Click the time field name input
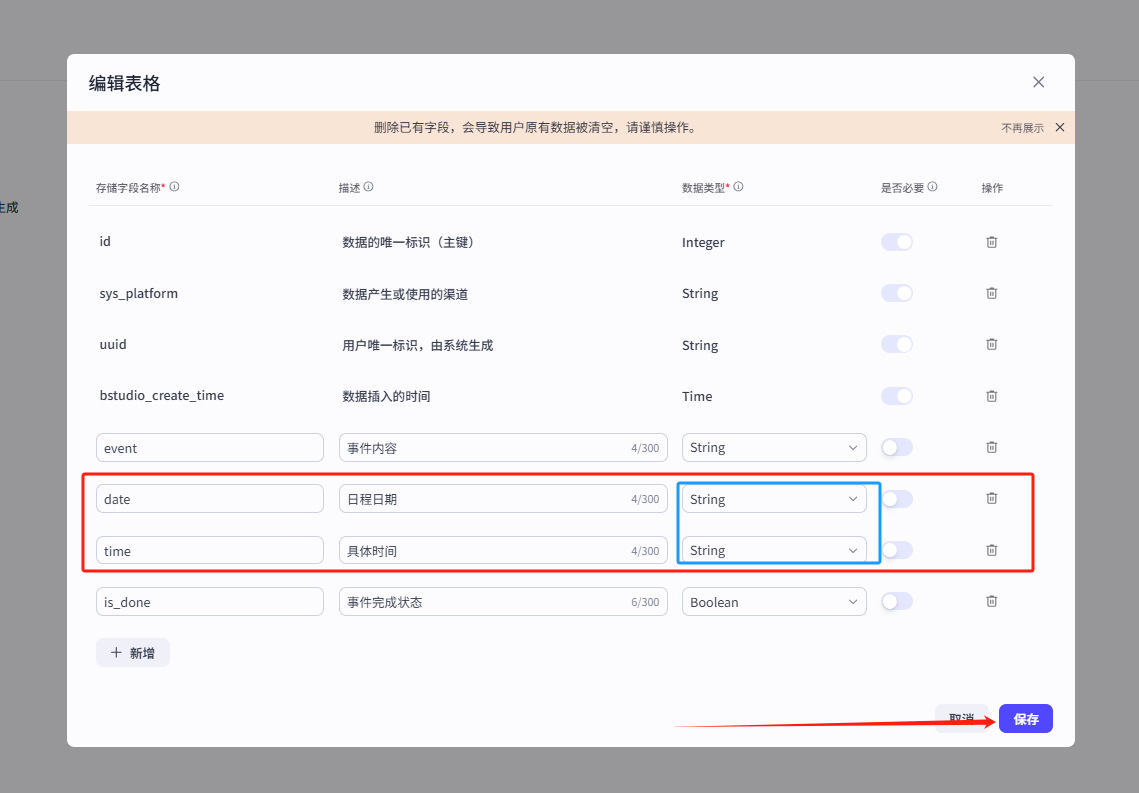1139x793 pixels. click(209, 550)
